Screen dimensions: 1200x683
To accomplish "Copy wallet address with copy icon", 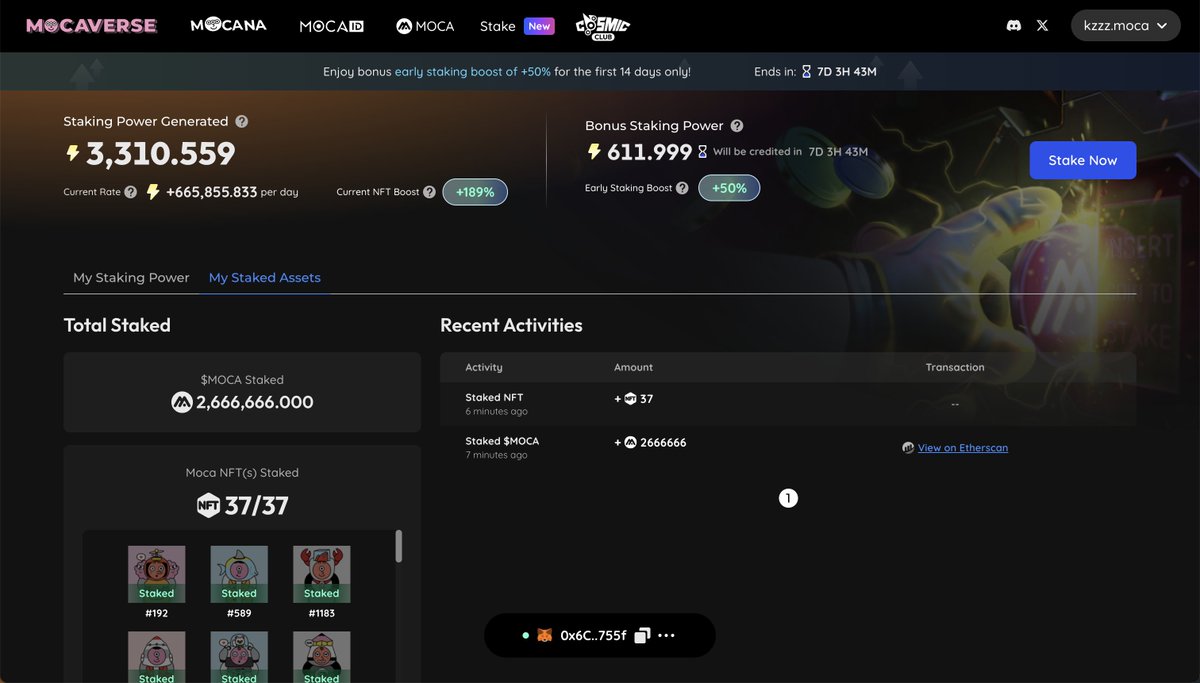I will click(x=642, y=635).
